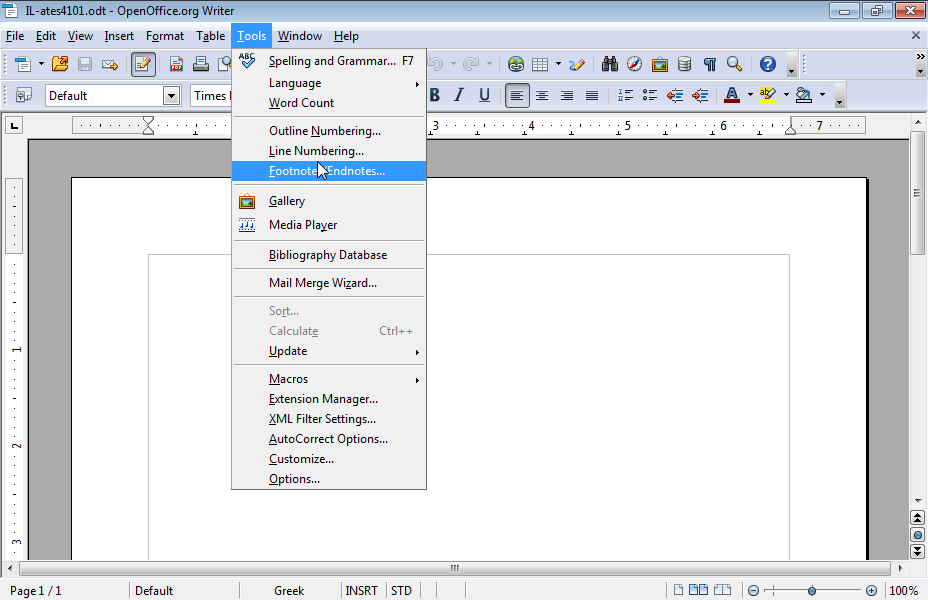This screenshot has height=600, width=928.
Task: Turn bullets on or off
Action: tap(650, 95)
